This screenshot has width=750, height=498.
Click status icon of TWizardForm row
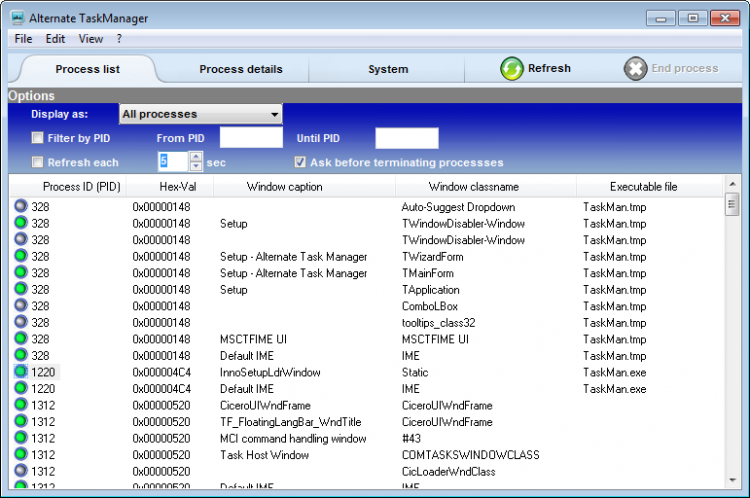pos(21,256)
